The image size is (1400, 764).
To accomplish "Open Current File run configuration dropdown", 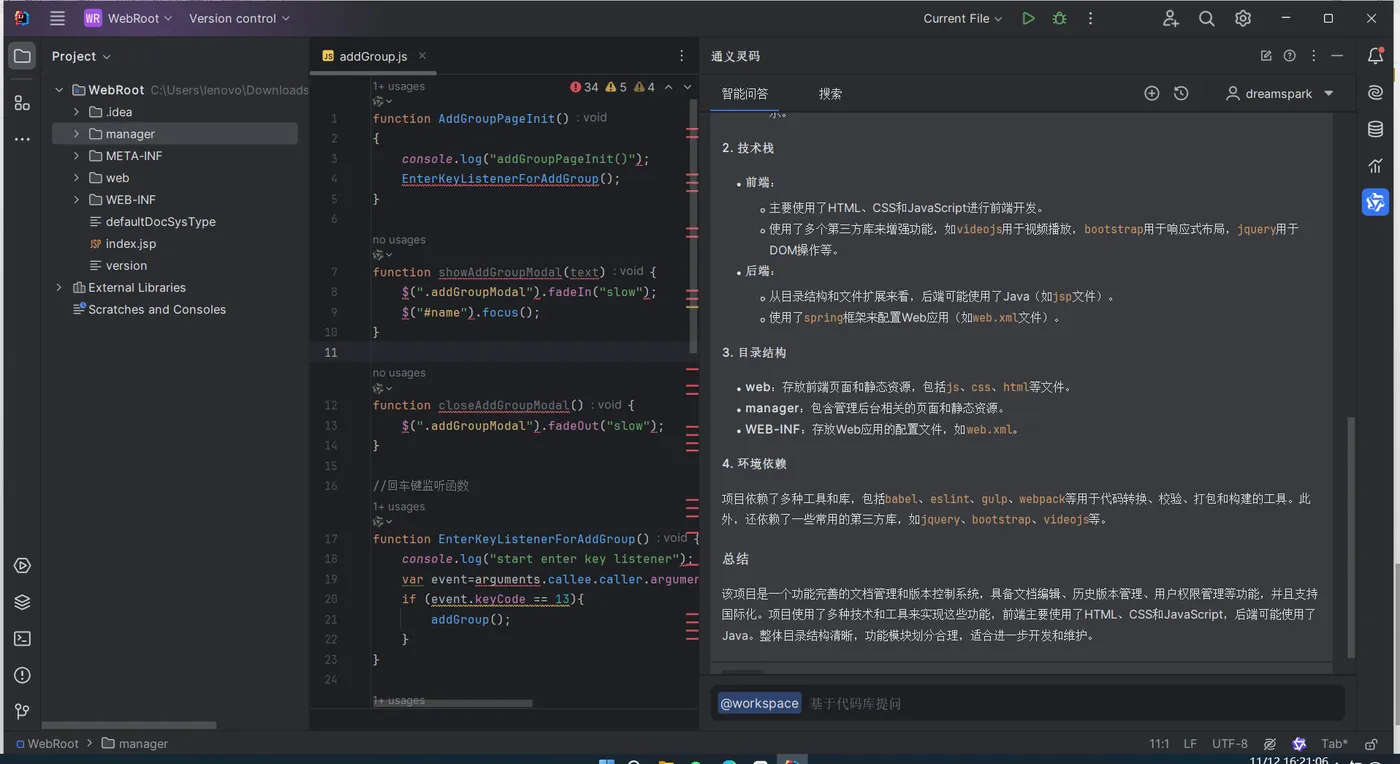I will pos(964,18).
